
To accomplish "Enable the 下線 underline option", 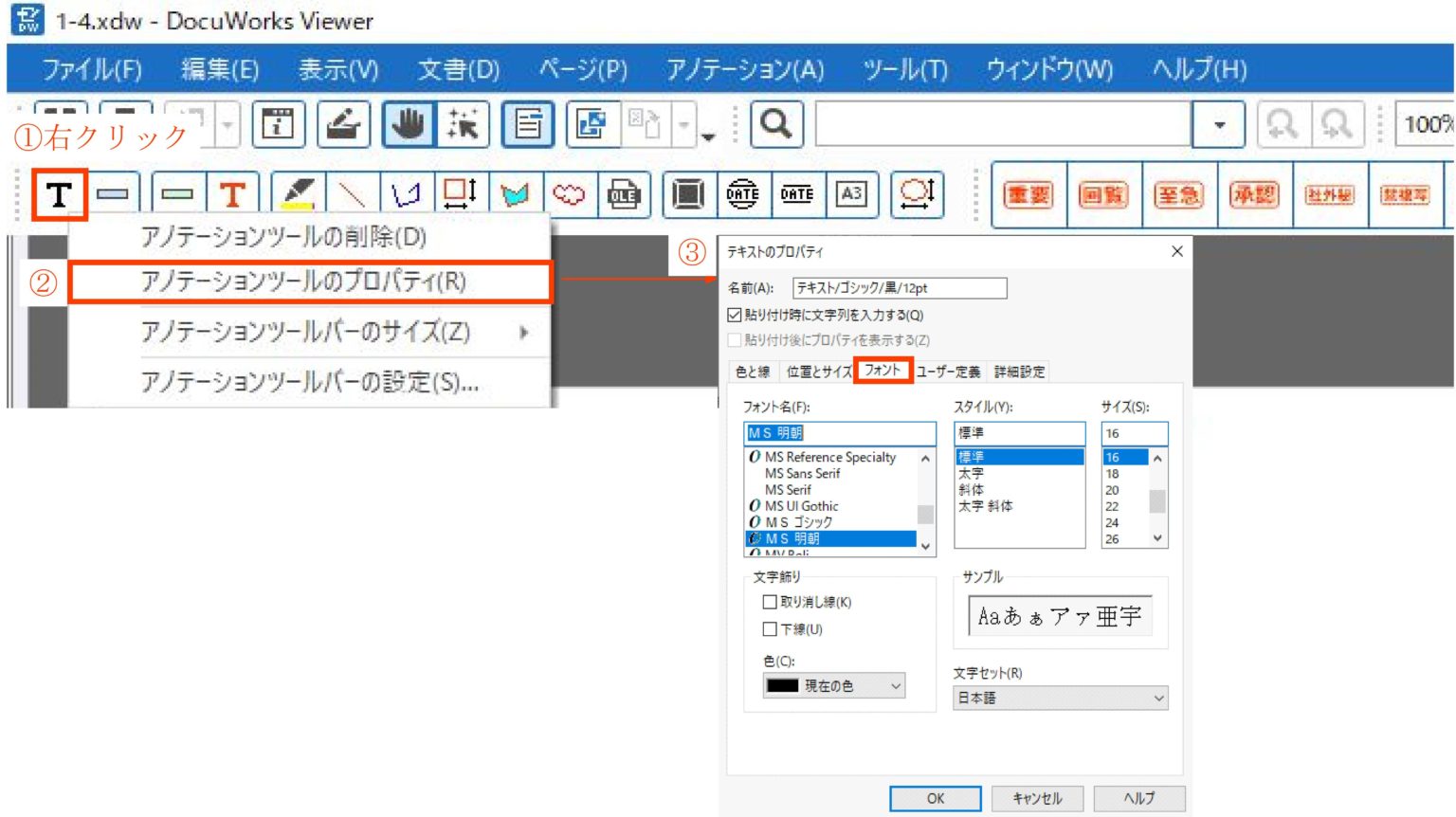I will [x=770, y=627].
